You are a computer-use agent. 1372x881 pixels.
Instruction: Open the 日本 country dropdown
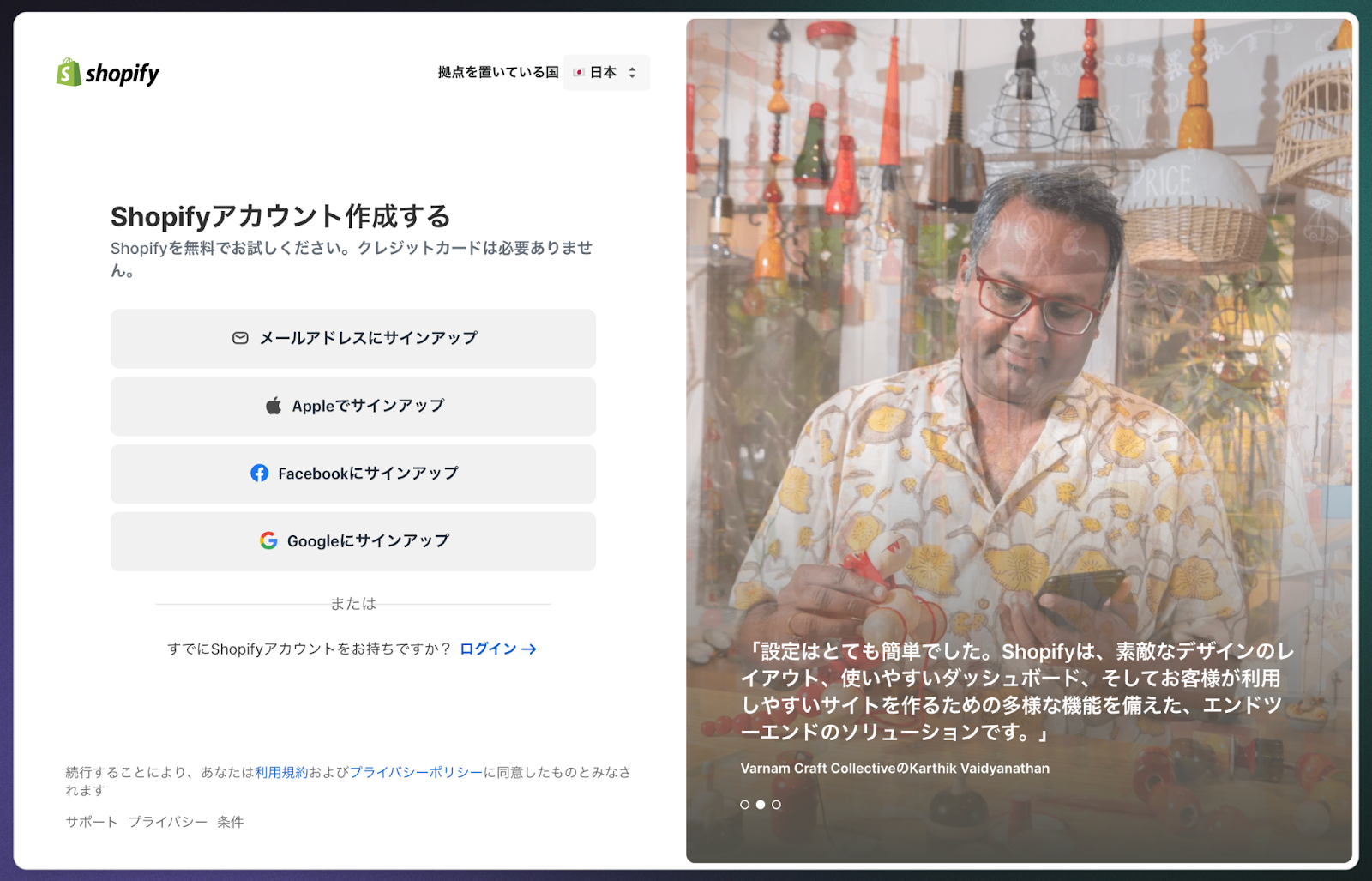(x=606, y=73)
